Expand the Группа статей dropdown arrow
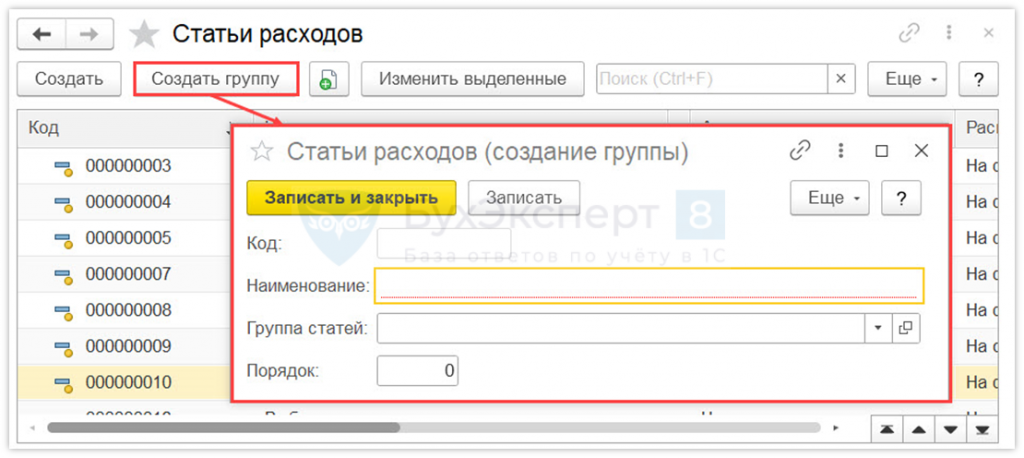 pos(878,328)
